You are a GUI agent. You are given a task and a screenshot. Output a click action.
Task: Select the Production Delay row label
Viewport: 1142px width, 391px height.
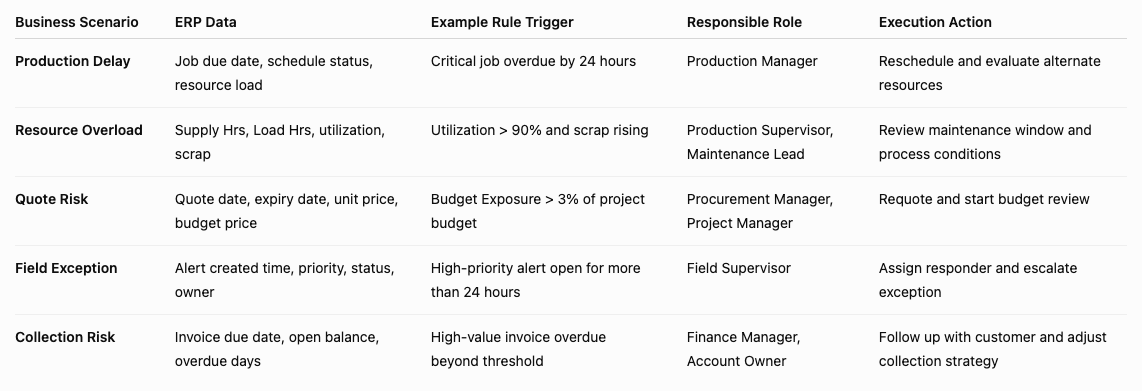click(x=73, y=61)
